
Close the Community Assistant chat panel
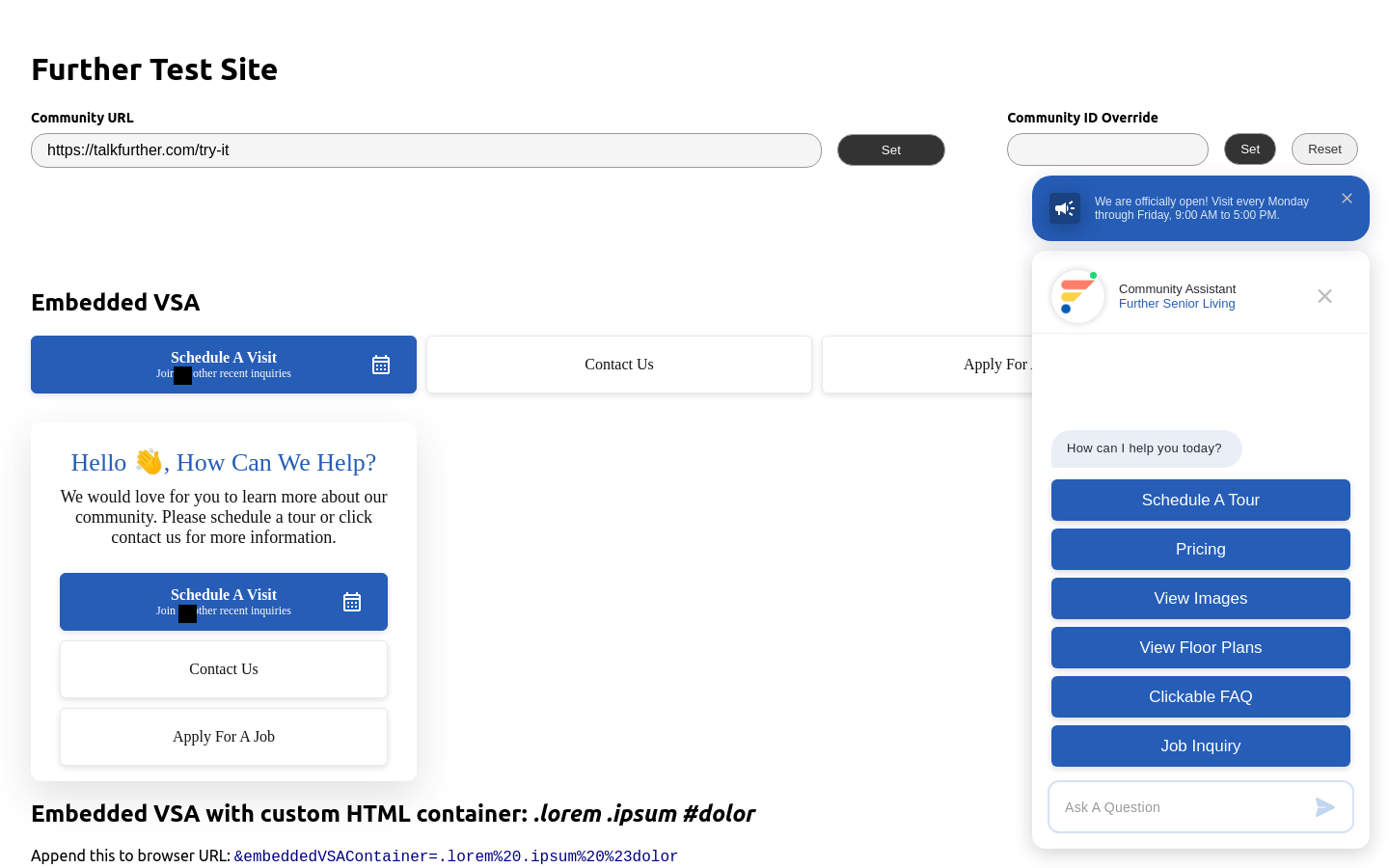pos(1324,296)
